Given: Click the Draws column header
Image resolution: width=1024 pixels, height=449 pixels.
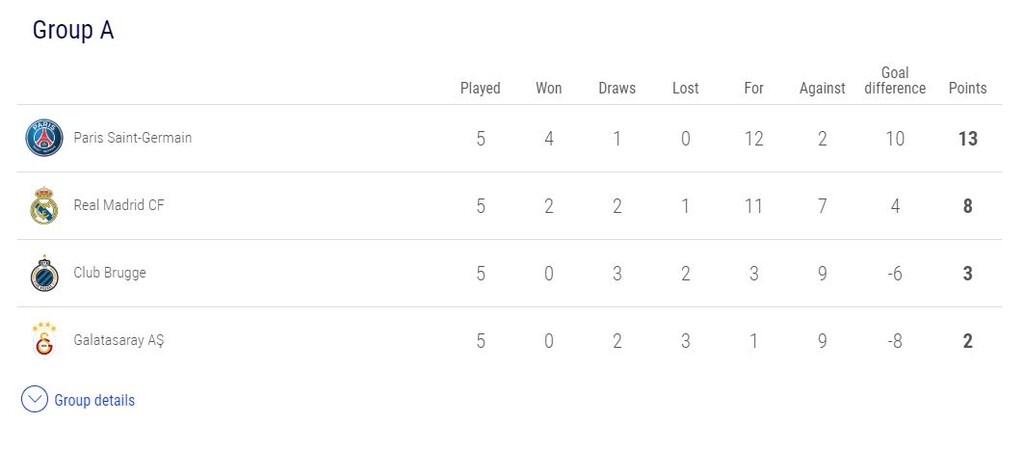Looking at the screenshot, I should pos(617,88).
